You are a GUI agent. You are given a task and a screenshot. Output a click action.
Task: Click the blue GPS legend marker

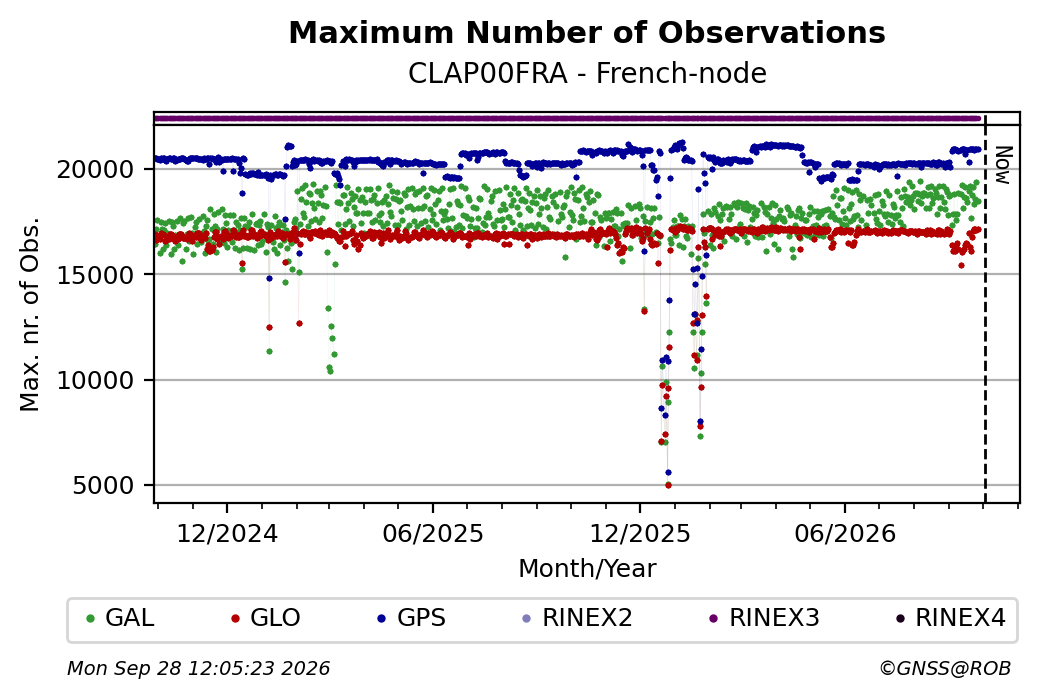tap(381, 619)
